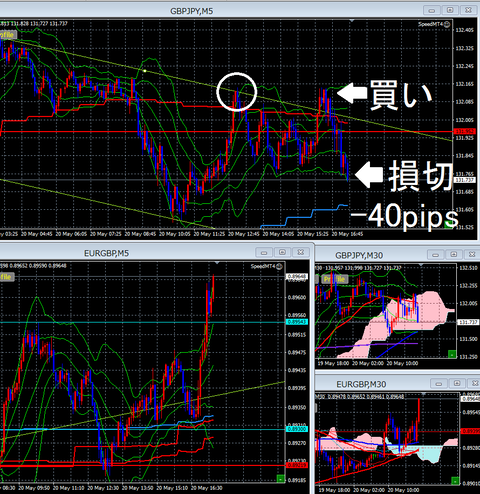Close the EURGBP,M30 chart window
The height and width of the screenshot is (494, 480).
tap(475, 384)
